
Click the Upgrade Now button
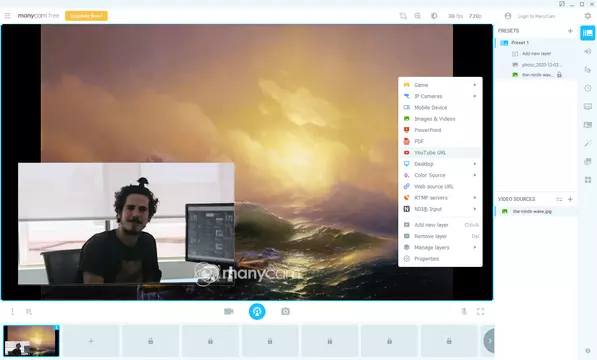[x=86, y=16]
